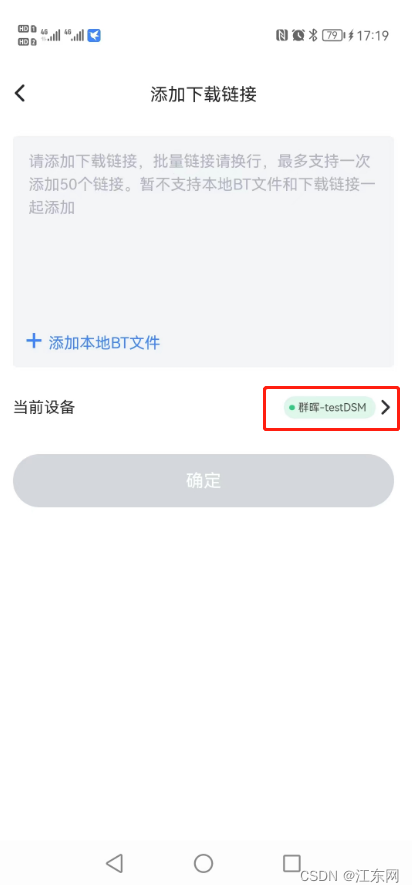Tap the blue bird app notification icon
This screenshot has height=892, width=414.
click(94, 36)
